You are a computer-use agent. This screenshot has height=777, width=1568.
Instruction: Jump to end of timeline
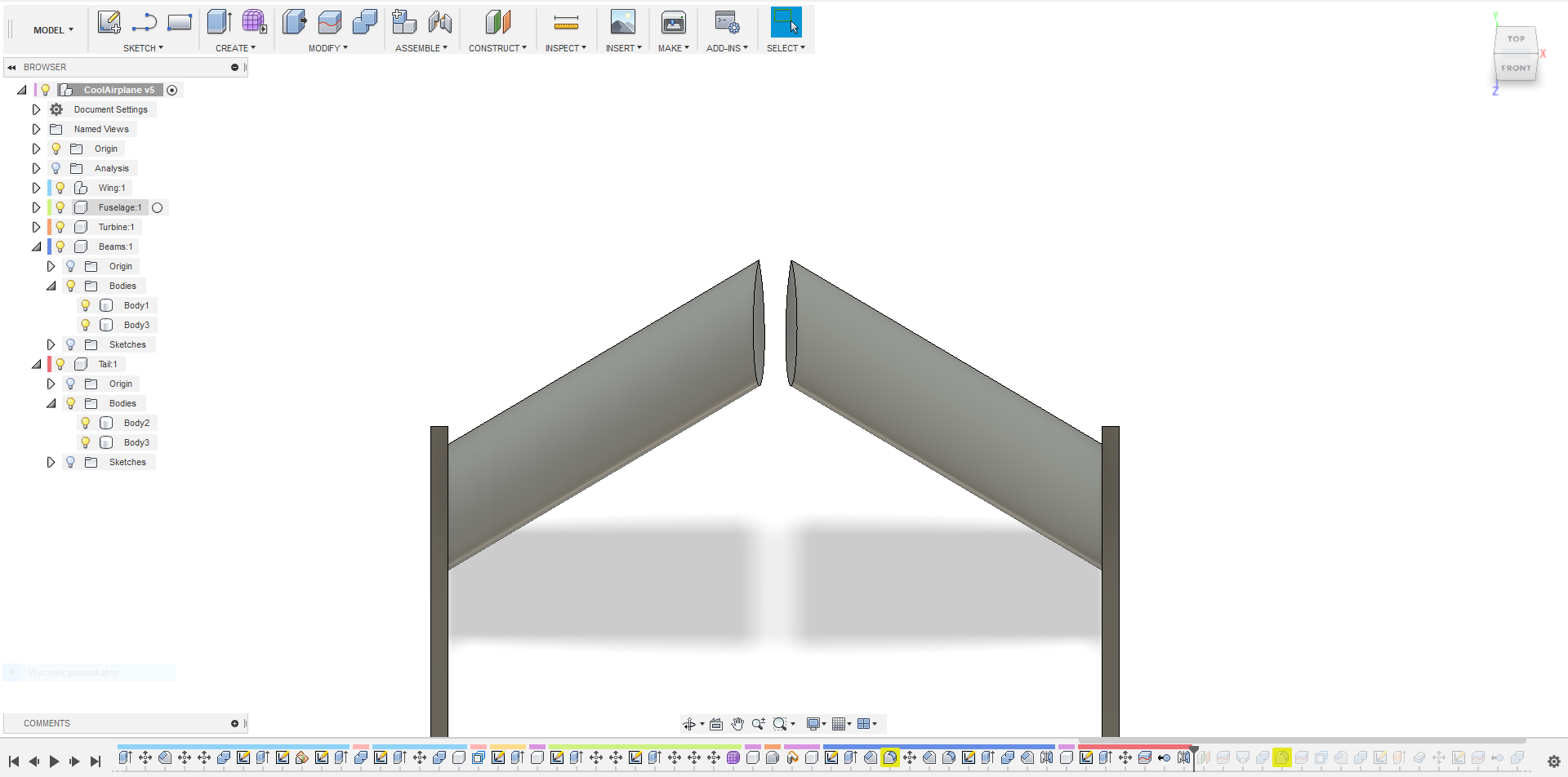95,761
